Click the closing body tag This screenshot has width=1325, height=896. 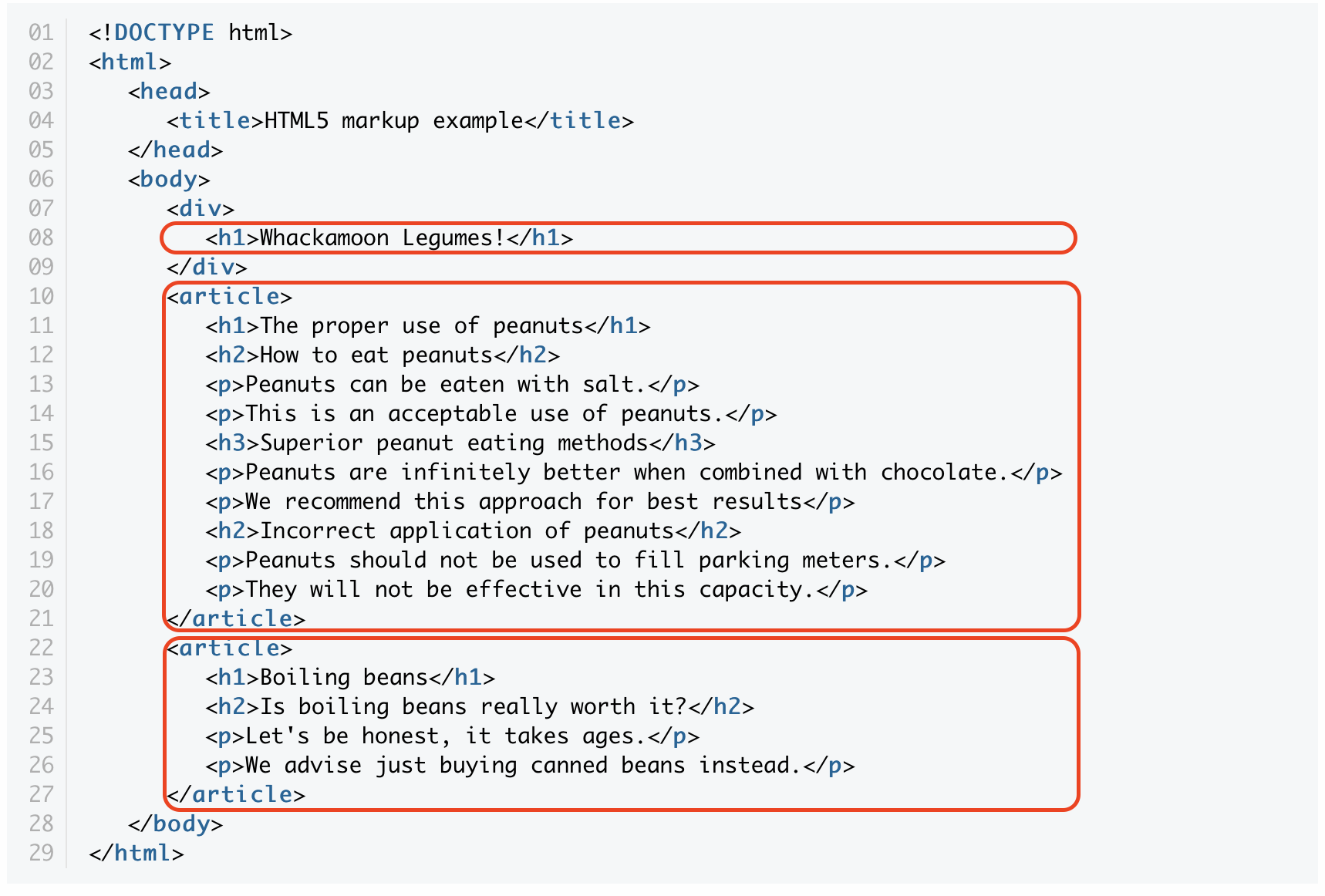click(175, 824)
